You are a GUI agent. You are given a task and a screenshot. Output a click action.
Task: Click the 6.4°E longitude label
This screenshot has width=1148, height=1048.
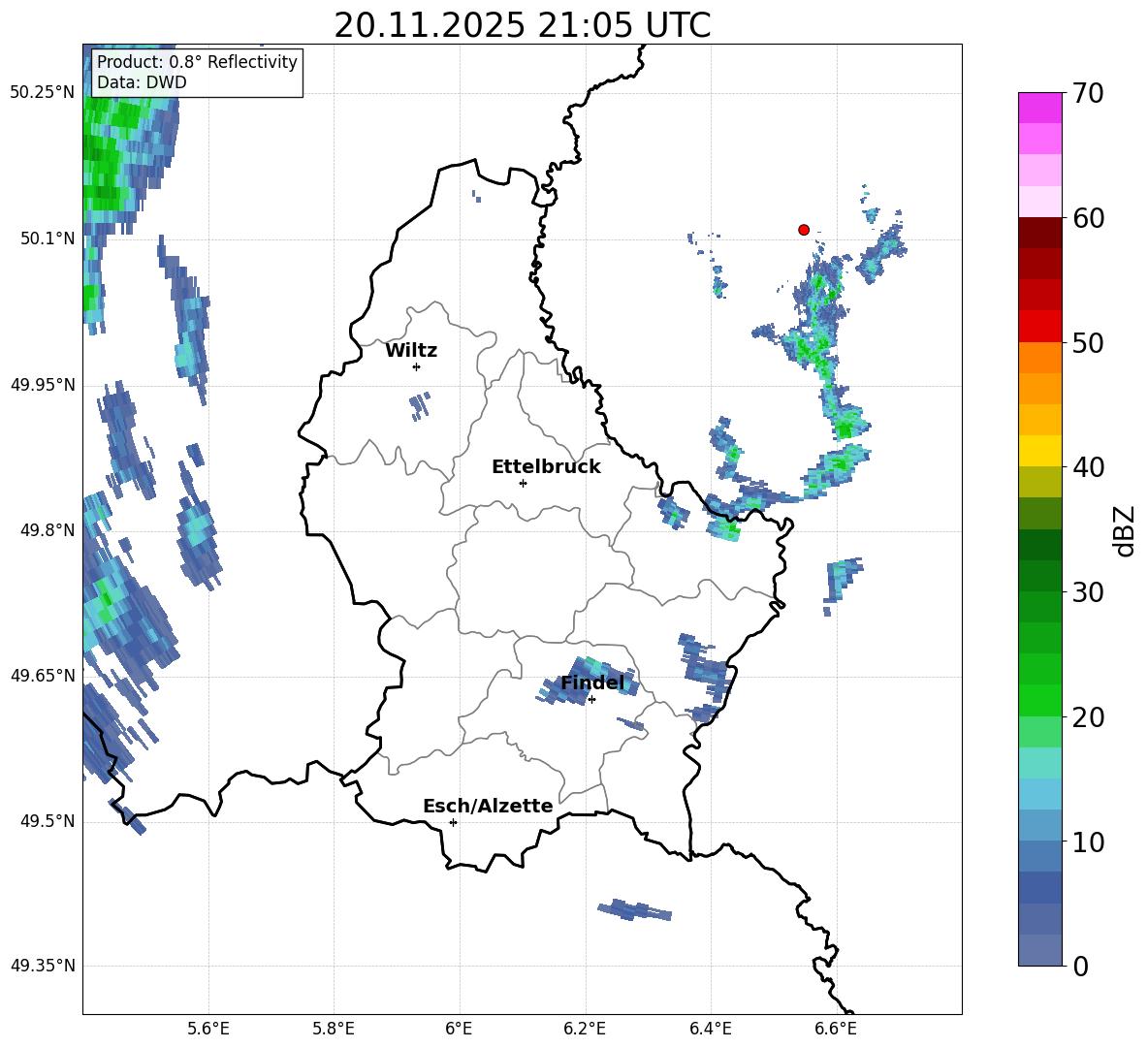(710, 1029)
